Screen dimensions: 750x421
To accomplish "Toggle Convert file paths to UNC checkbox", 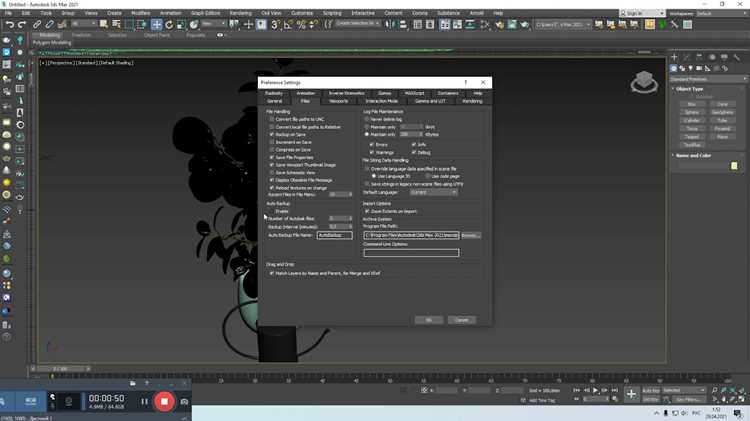I will tap(272, 119).
